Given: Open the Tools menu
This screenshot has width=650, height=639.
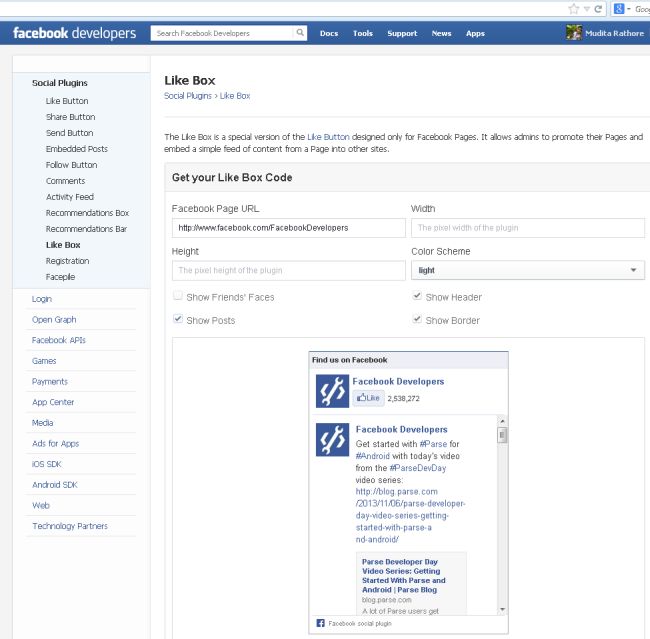Looking at the screenshot, I should [x=363, y=33].
